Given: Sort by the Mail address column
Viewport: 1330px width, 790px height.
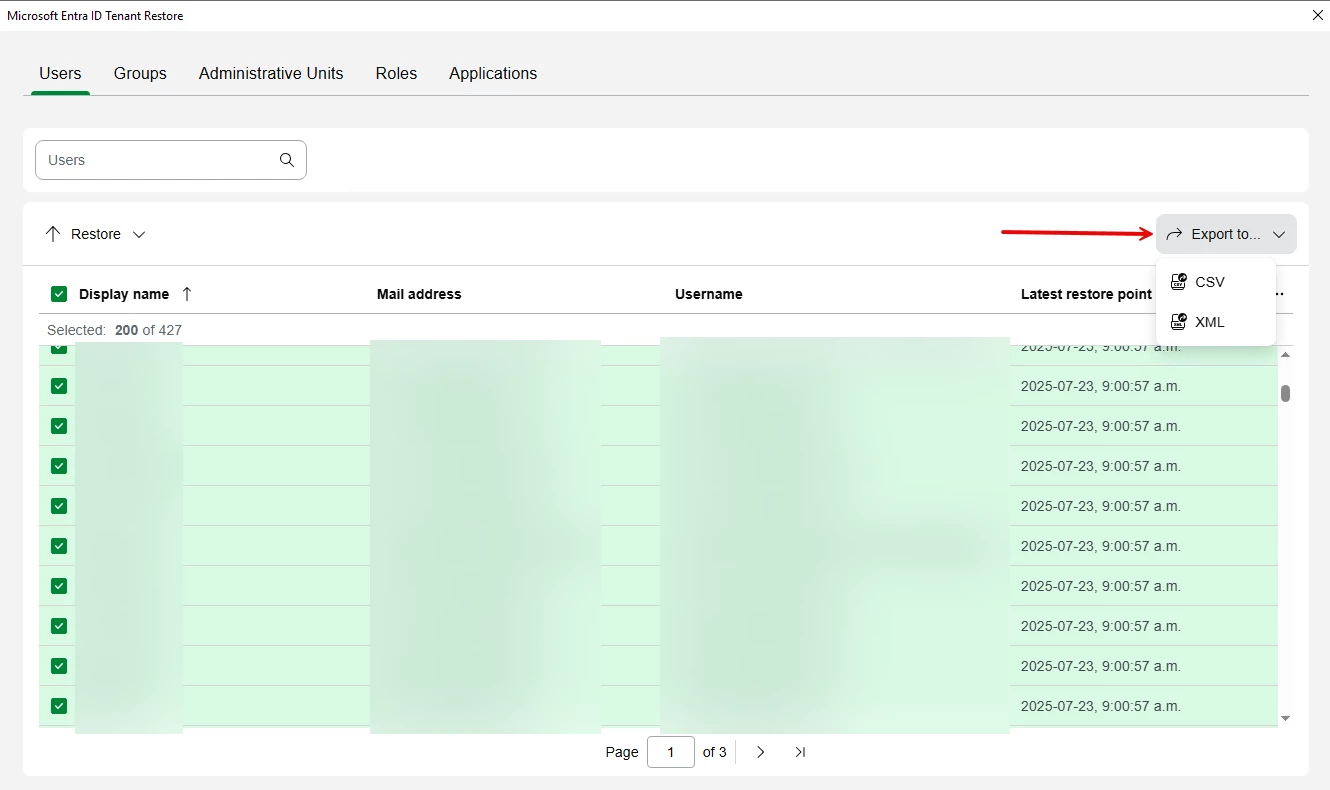Looking at the screenshot, I should [x=419, y=294].
